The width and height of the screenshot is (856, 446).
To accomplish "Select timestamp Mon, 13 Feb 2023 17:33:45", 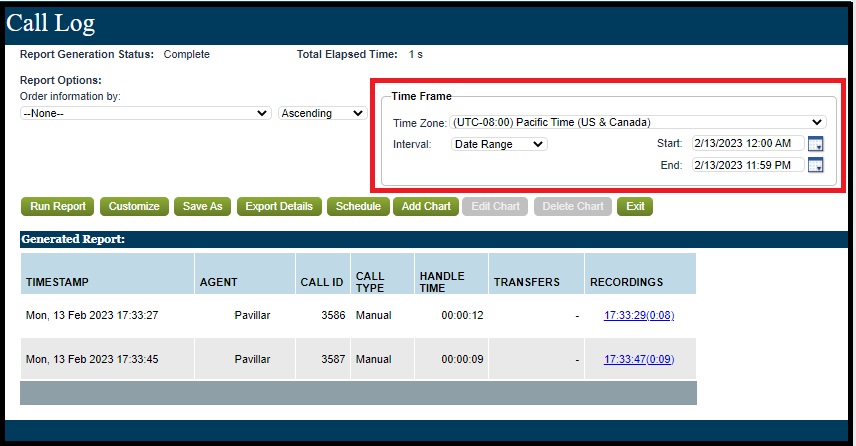I will pos(92,359).
